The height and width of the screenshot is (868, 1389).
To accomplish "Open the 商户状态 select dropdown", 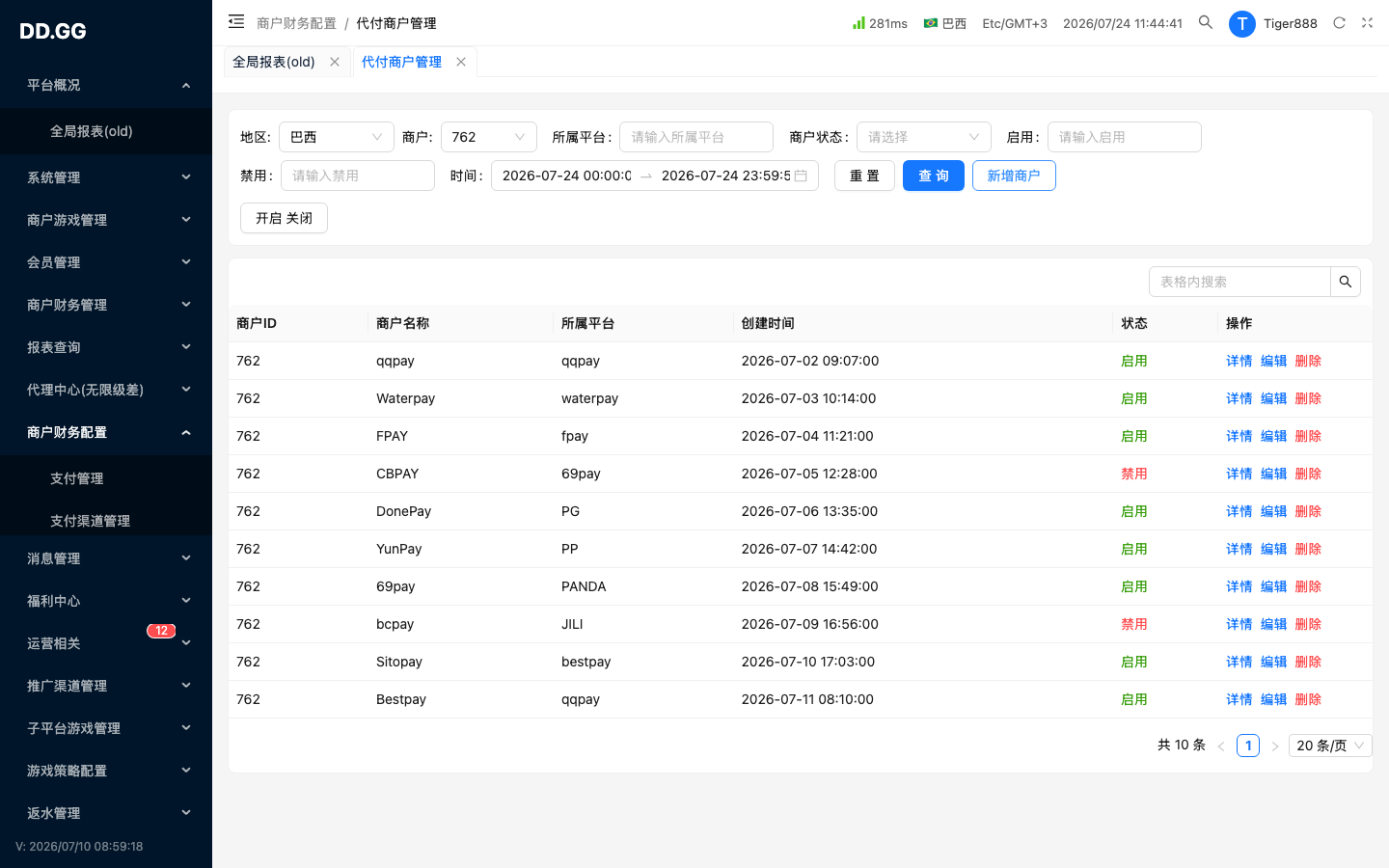I will pos(924,137).
